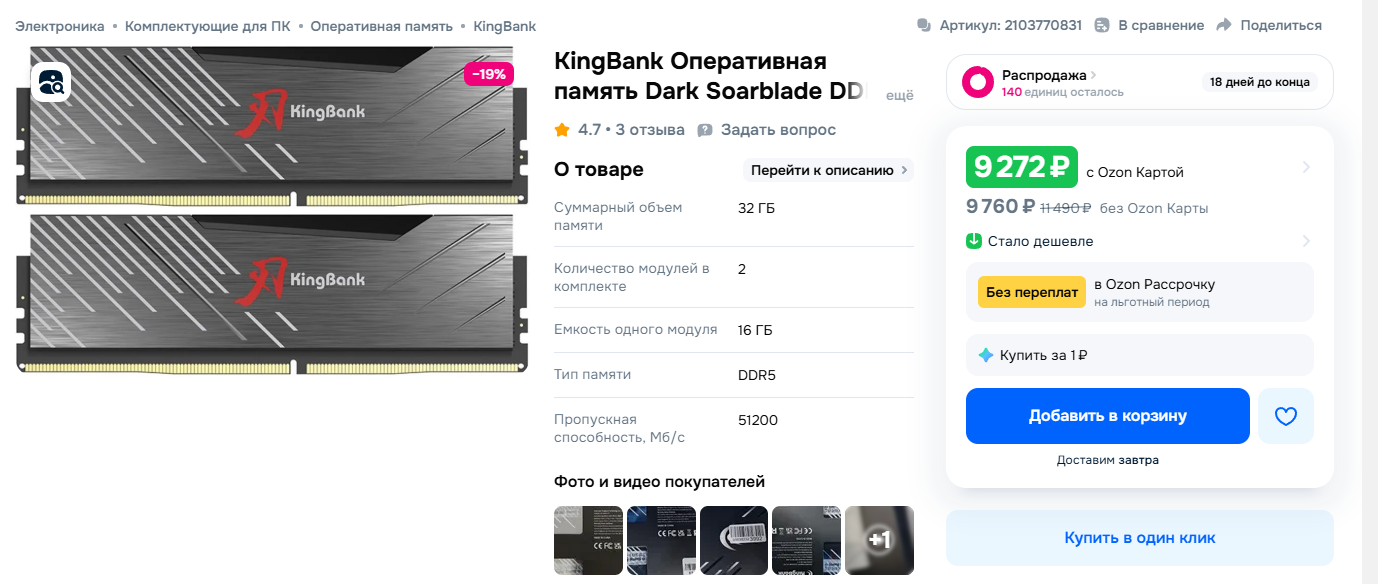Open the +1 customer photos thumbnail
The height and width of the screenshot is (584, 1378).
pos(880,540)
